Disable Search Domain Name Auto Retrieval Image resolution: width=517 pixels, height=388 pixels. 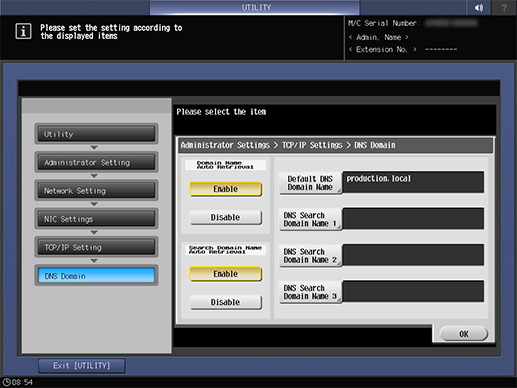tap(225, 302)
